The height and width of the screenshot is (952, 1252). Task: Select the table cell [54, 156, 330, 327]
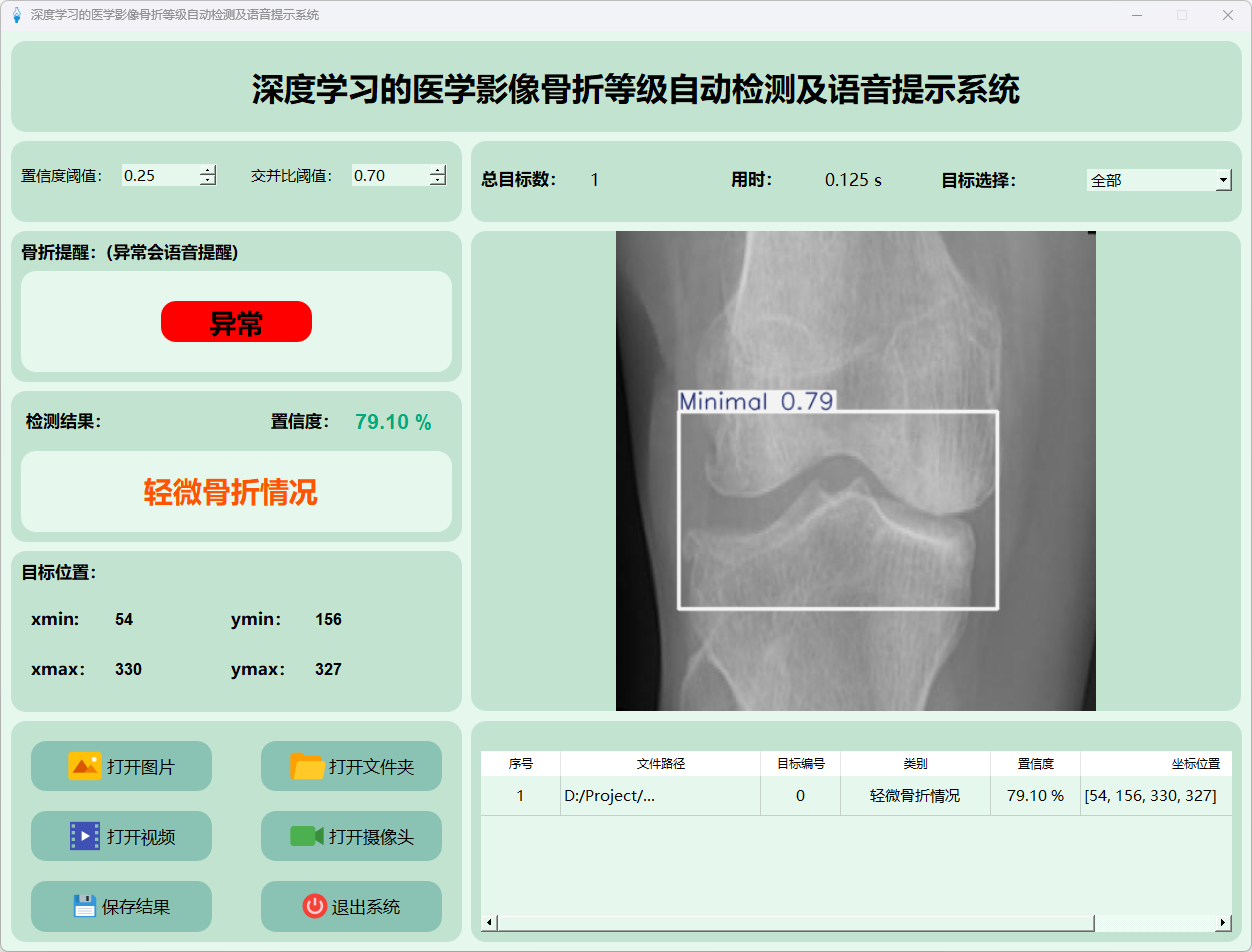pos(1156,796)
